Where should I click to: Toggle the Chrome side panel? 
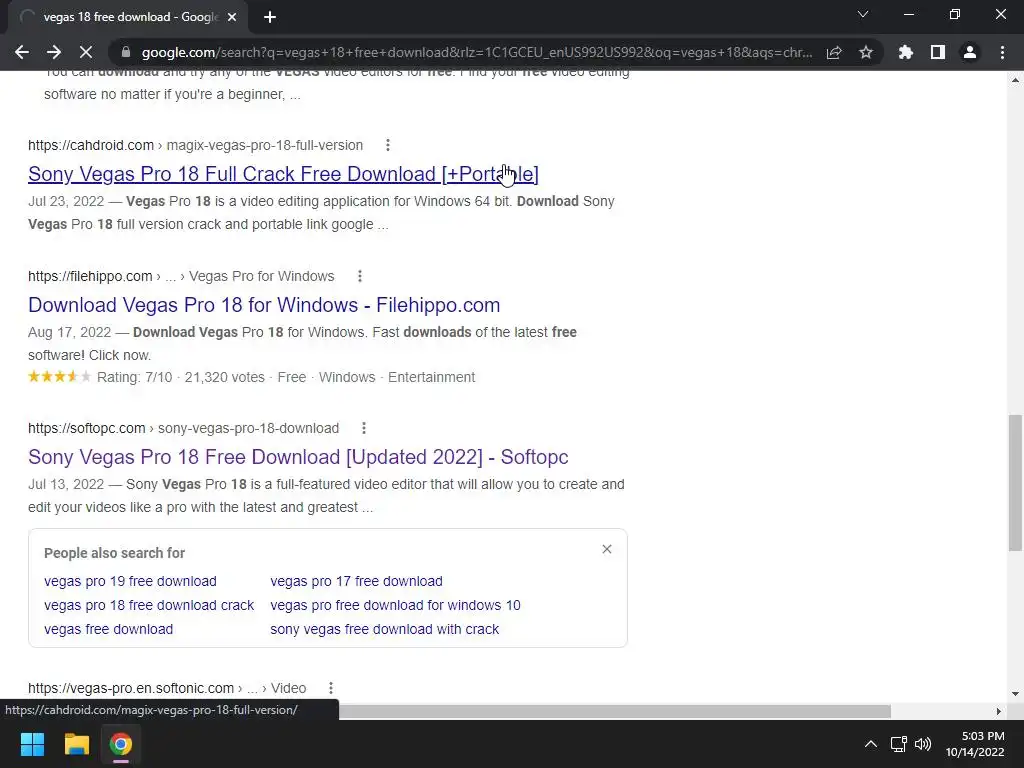[x=938, y=52]
